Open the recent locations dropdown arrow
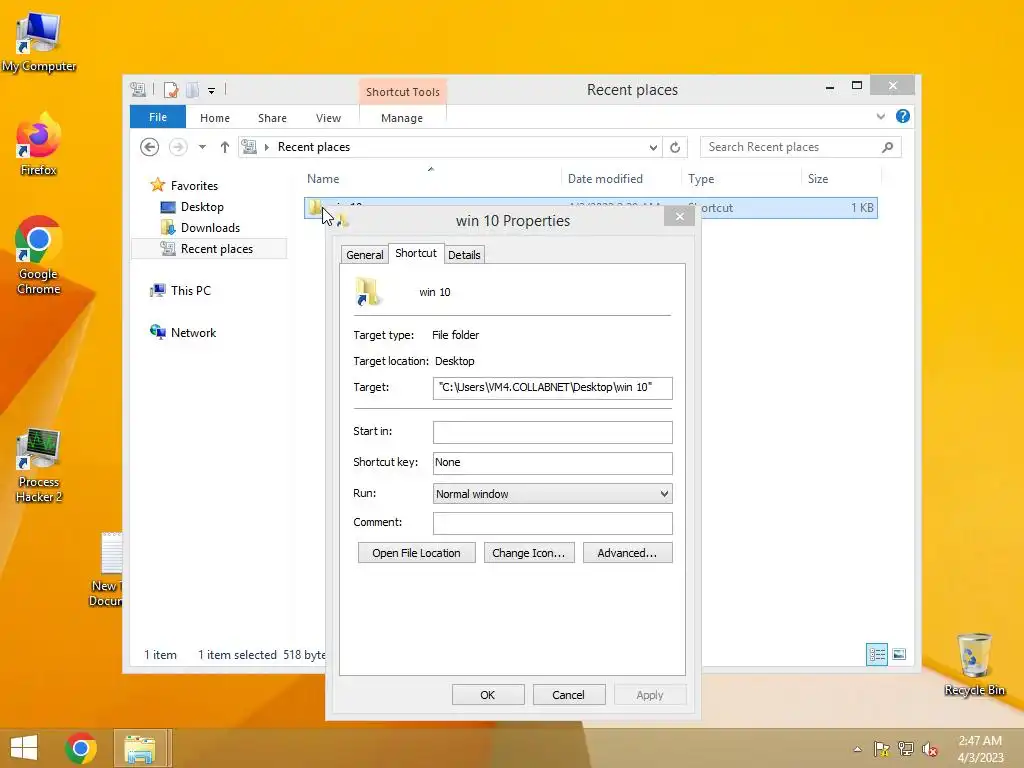This screenshot has height=768, width=1024. [x=202, y=147]
